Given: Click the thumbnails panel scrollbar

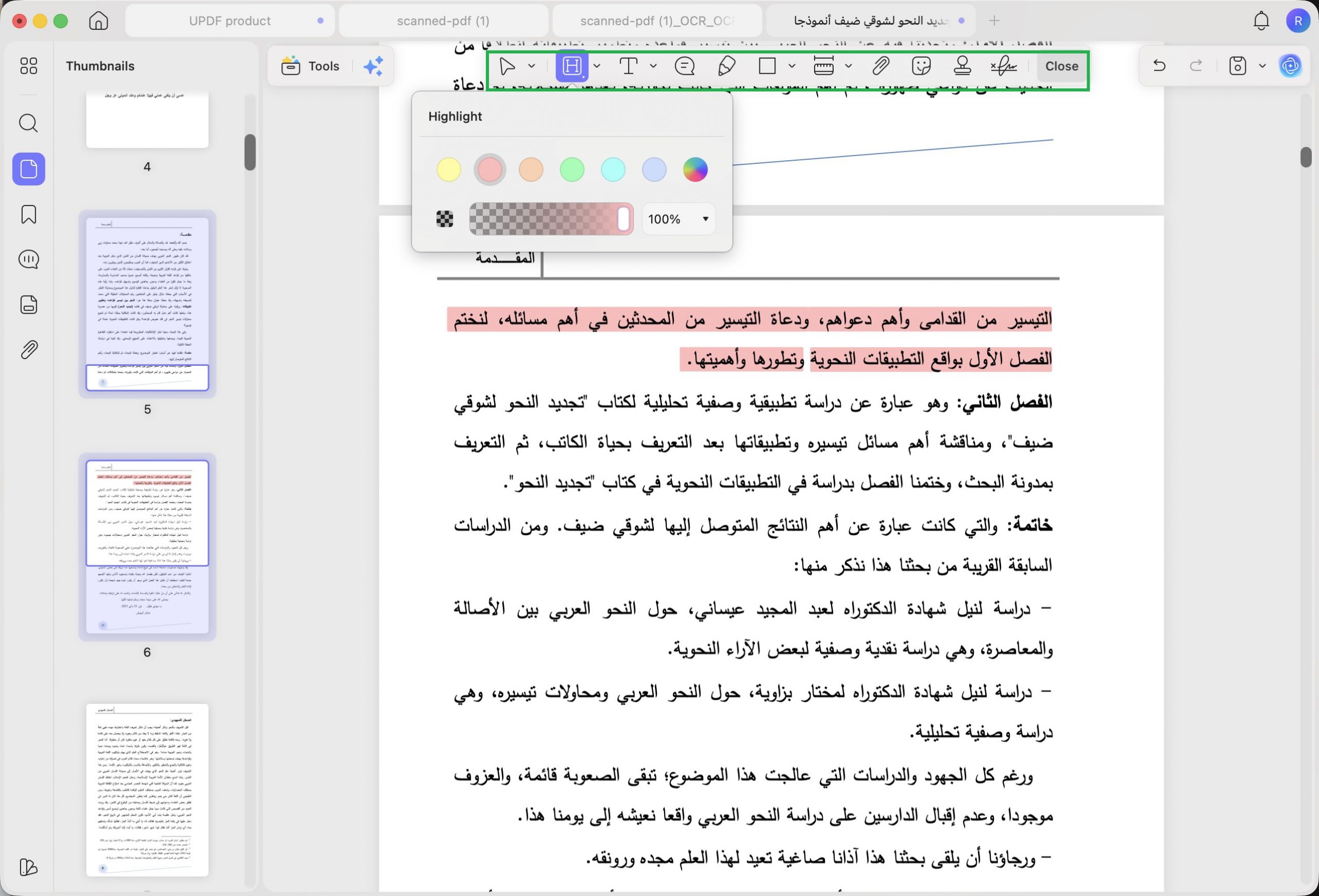Looking at the screenshot, I should [x=250, y=152].
